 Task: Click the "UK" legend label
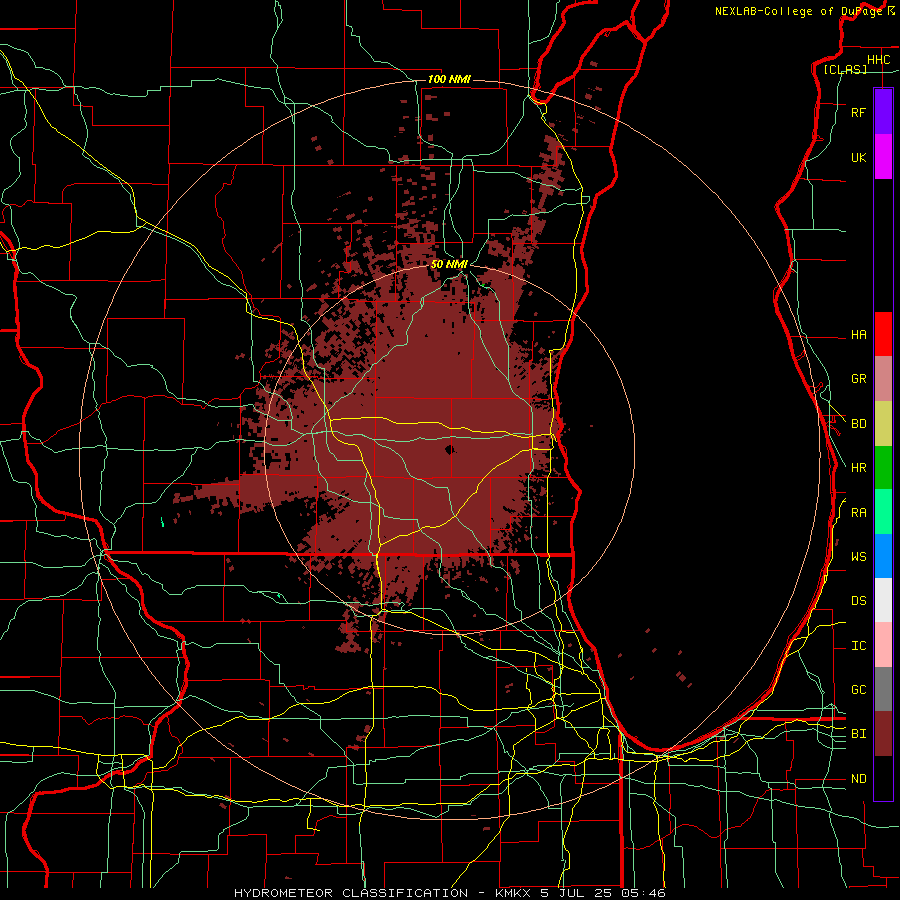[x=858, y=158]
